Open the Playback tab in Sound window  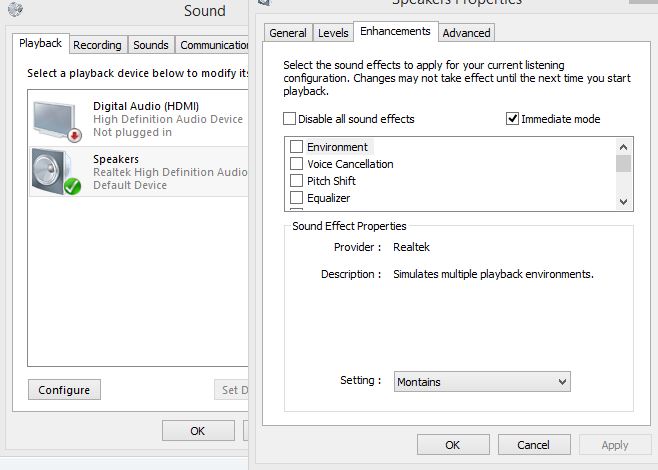click(40, 43)
